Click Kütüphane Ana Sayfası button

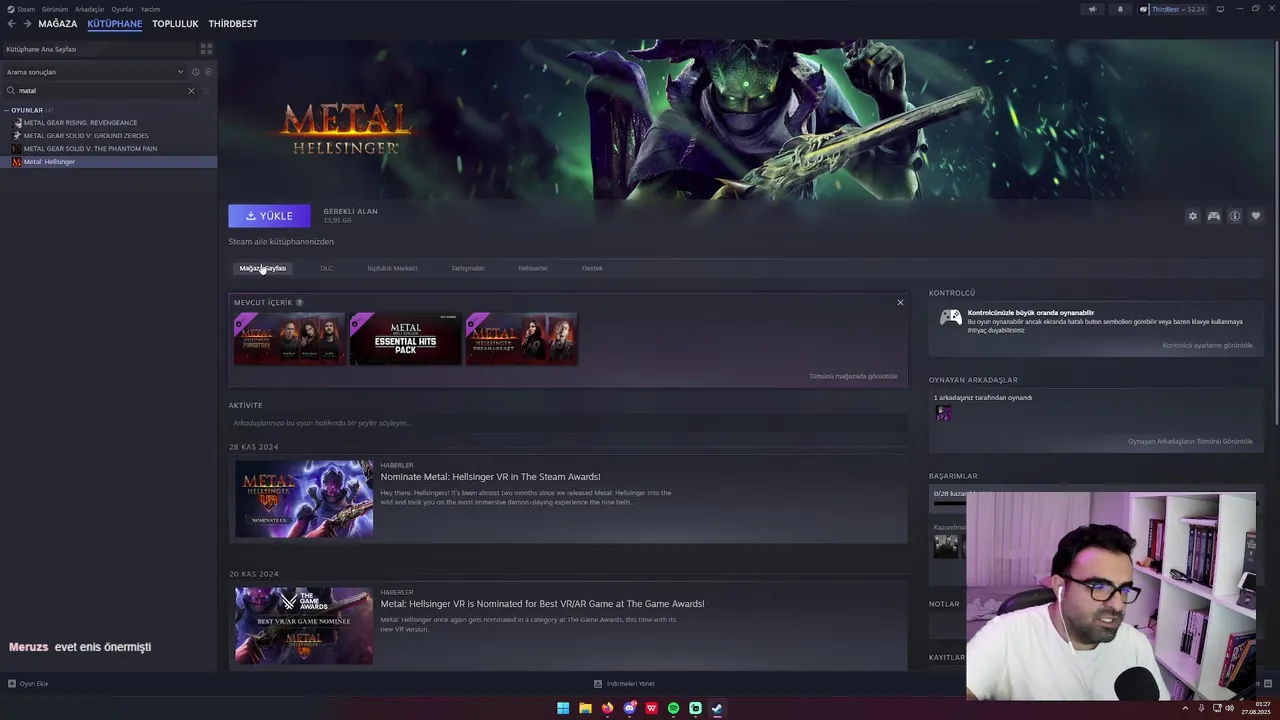pos(98,49)
